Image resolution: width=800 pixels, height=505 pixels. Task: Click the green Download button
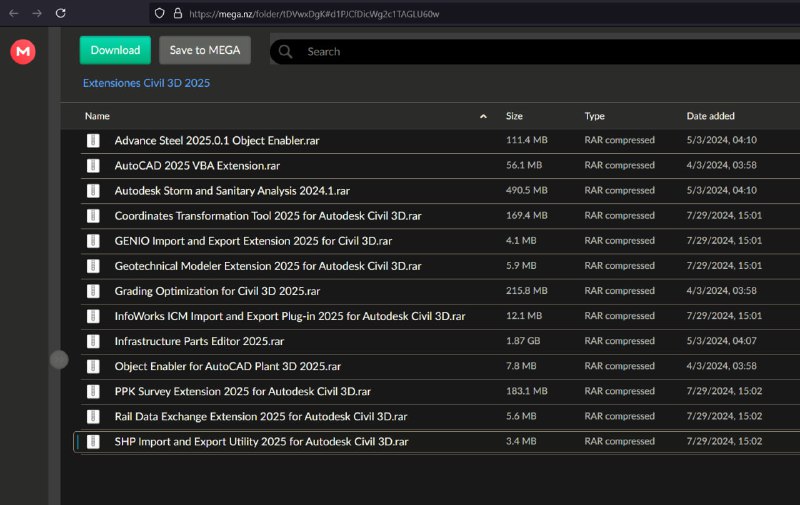tap(115, 50)
